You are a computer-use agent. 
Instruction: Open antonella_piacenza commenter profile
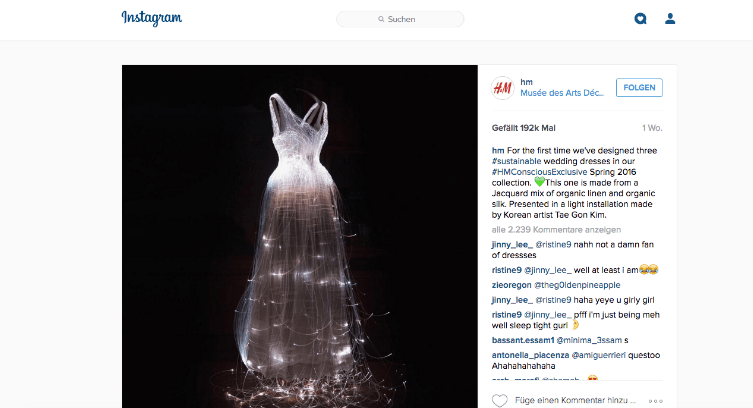coord(530,355)
